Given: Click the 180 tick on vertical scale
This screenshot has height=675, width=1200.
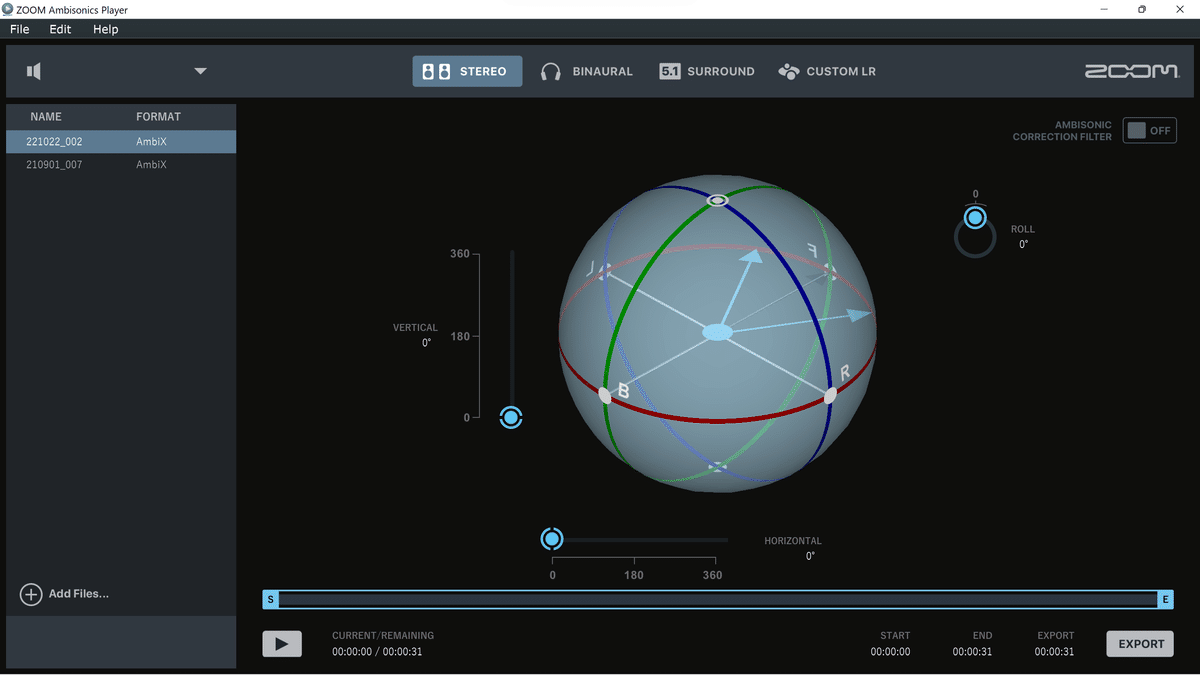Looking at the screenshot, I should (459, 336).
